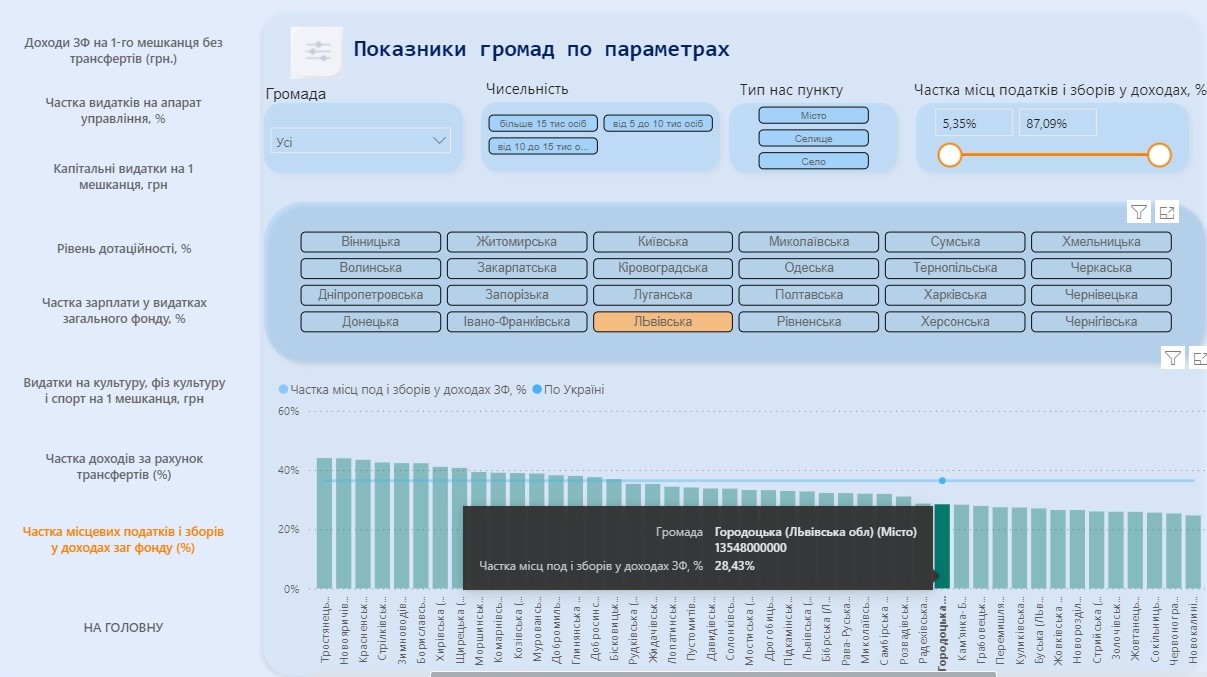Select 'більше 15 тис осіб' population filter
This screenshot has width=1207, height=677.
pyautogui.click(x=543, y=124)
